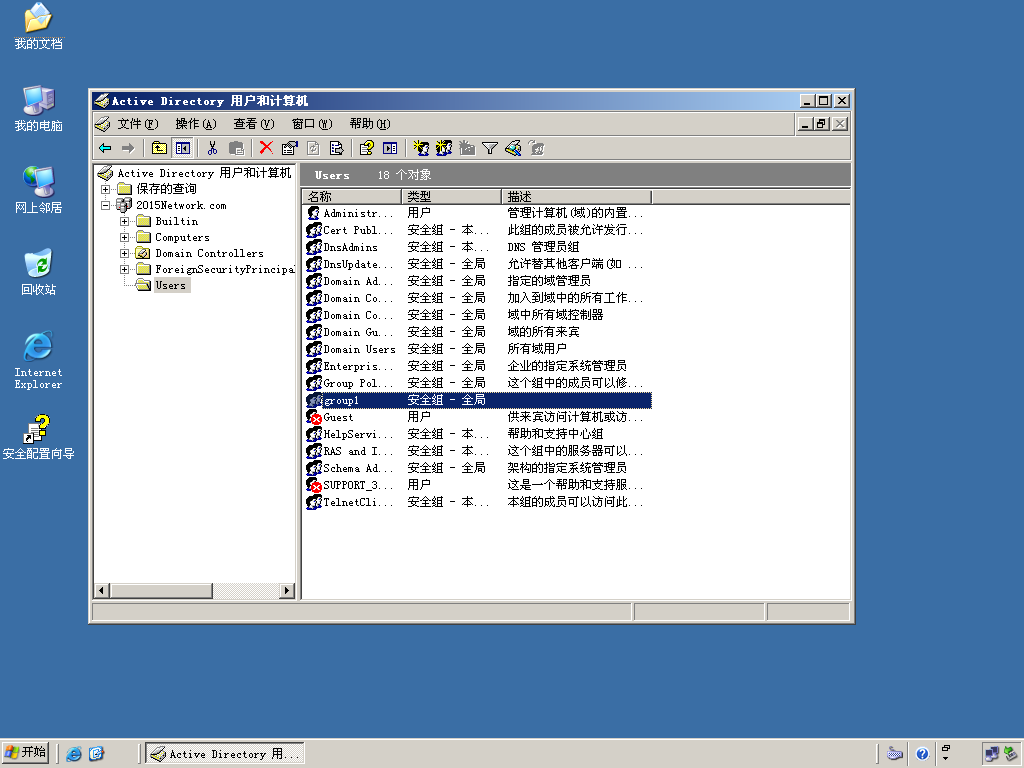Open 我的文档 desktop icon
The width and height of the screenshot is (1024, 768).
pos(39,27)
